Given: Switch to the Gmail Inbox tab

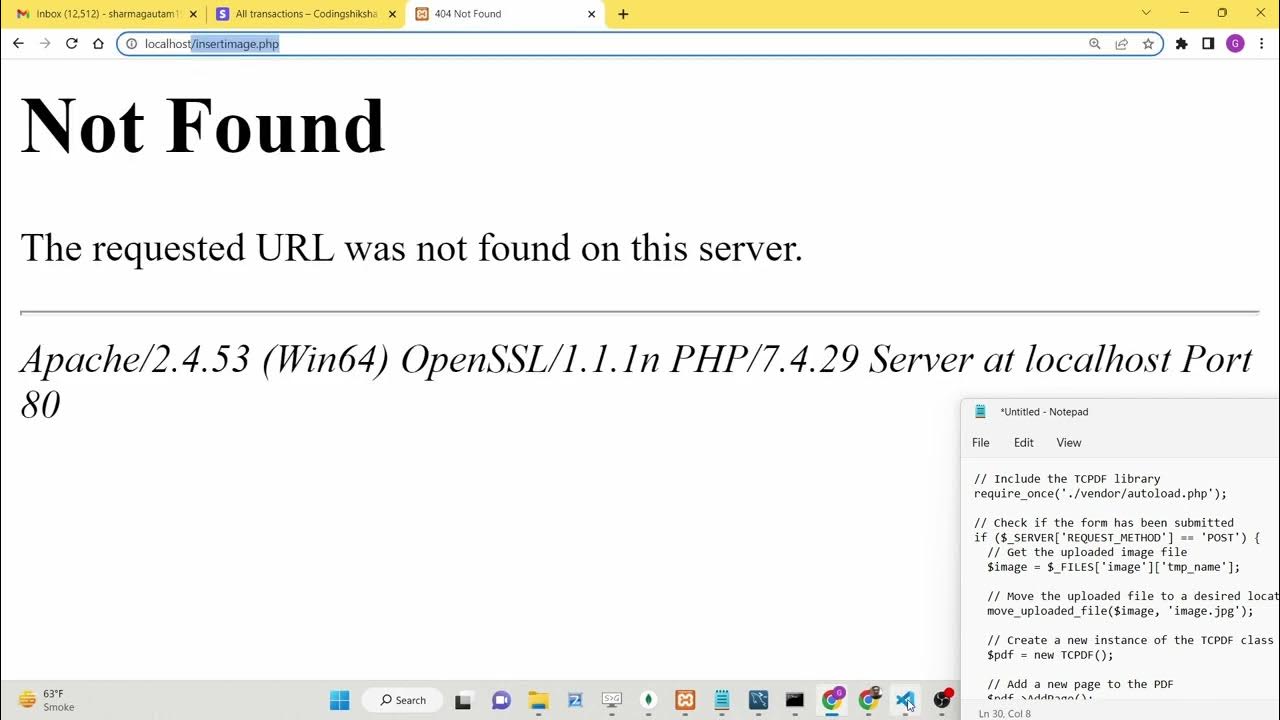Looking at the screenshot, I should 98,14.
